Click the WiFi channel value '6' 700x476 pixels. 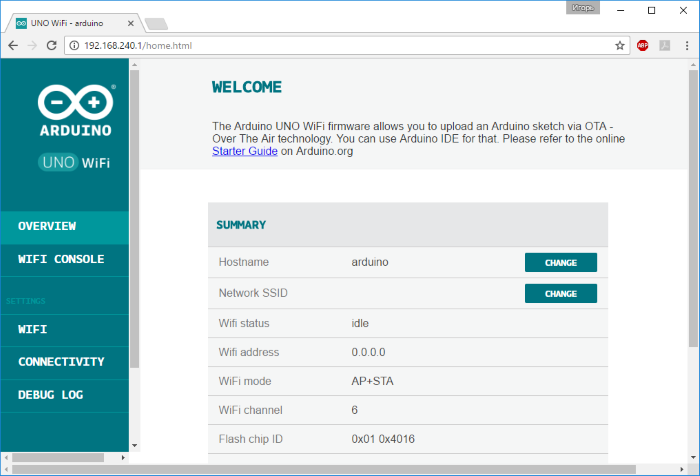point(354,410)
